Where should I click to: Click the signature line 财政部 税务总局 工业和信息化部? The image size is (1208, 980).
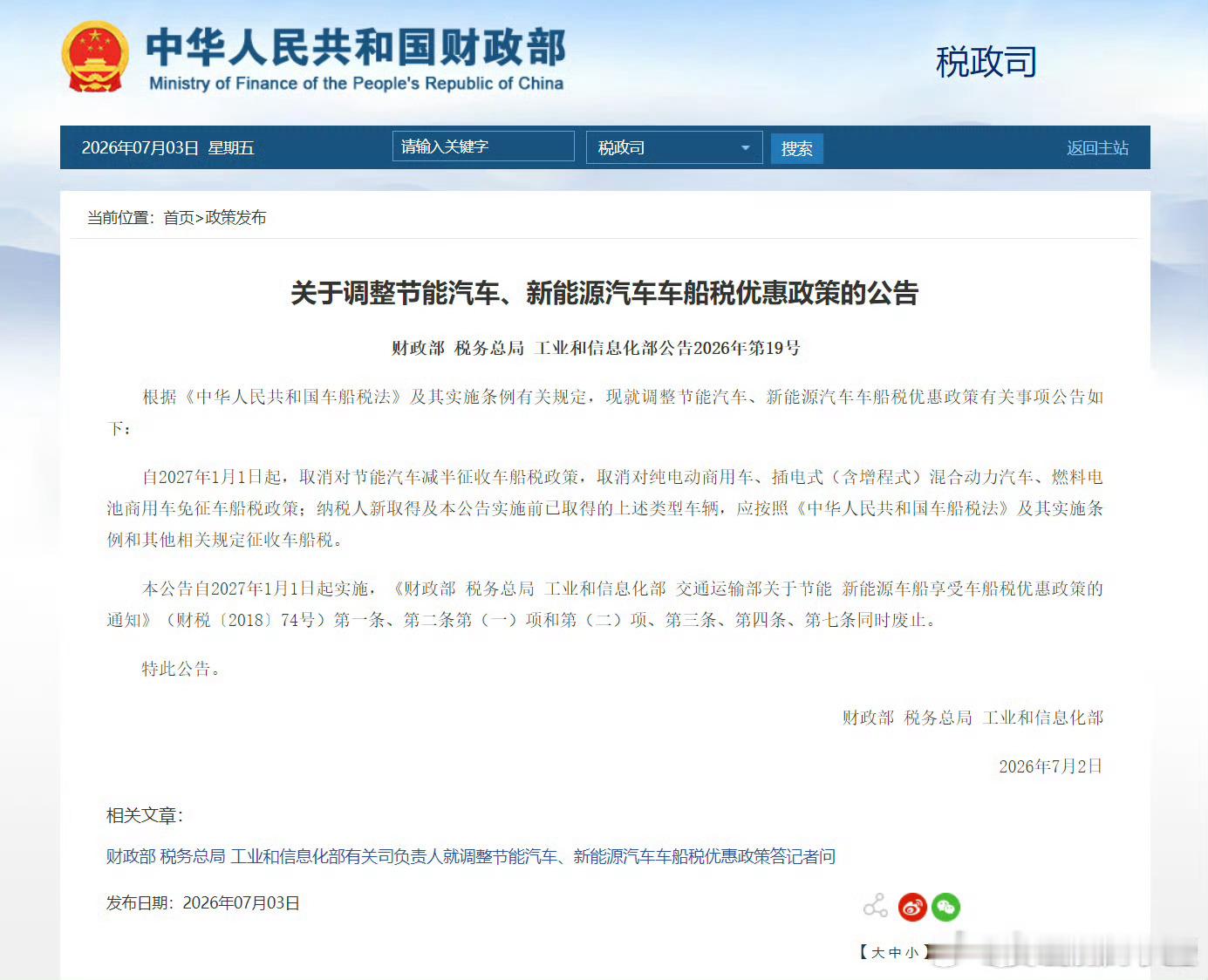point(973,718)
